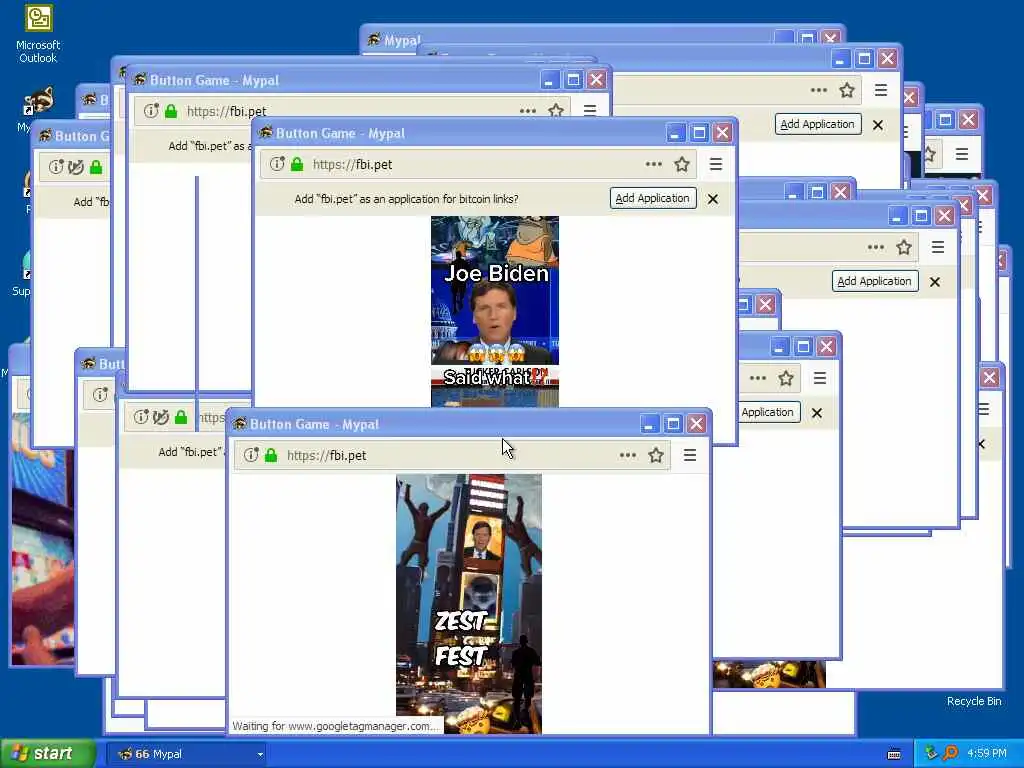
Task: Open the hamburger menu in the middle-right background window
Action: coord(938,247)
